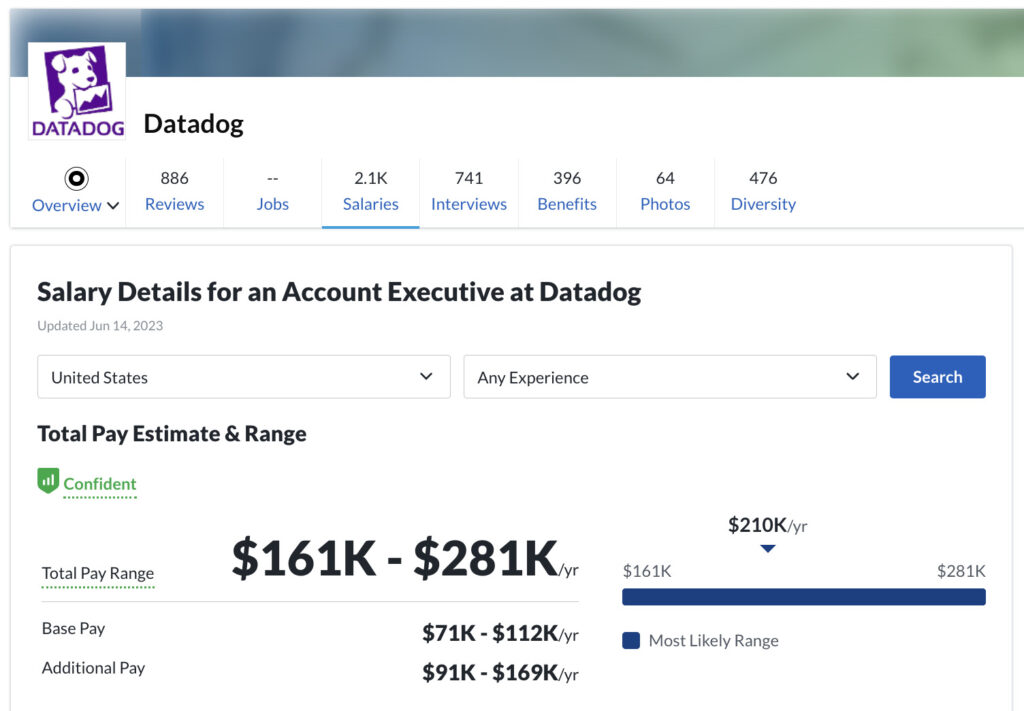Click the '$281K' range maximum label
The width and height of the screenshot is (1024, 711).
(x=961, y=571)
